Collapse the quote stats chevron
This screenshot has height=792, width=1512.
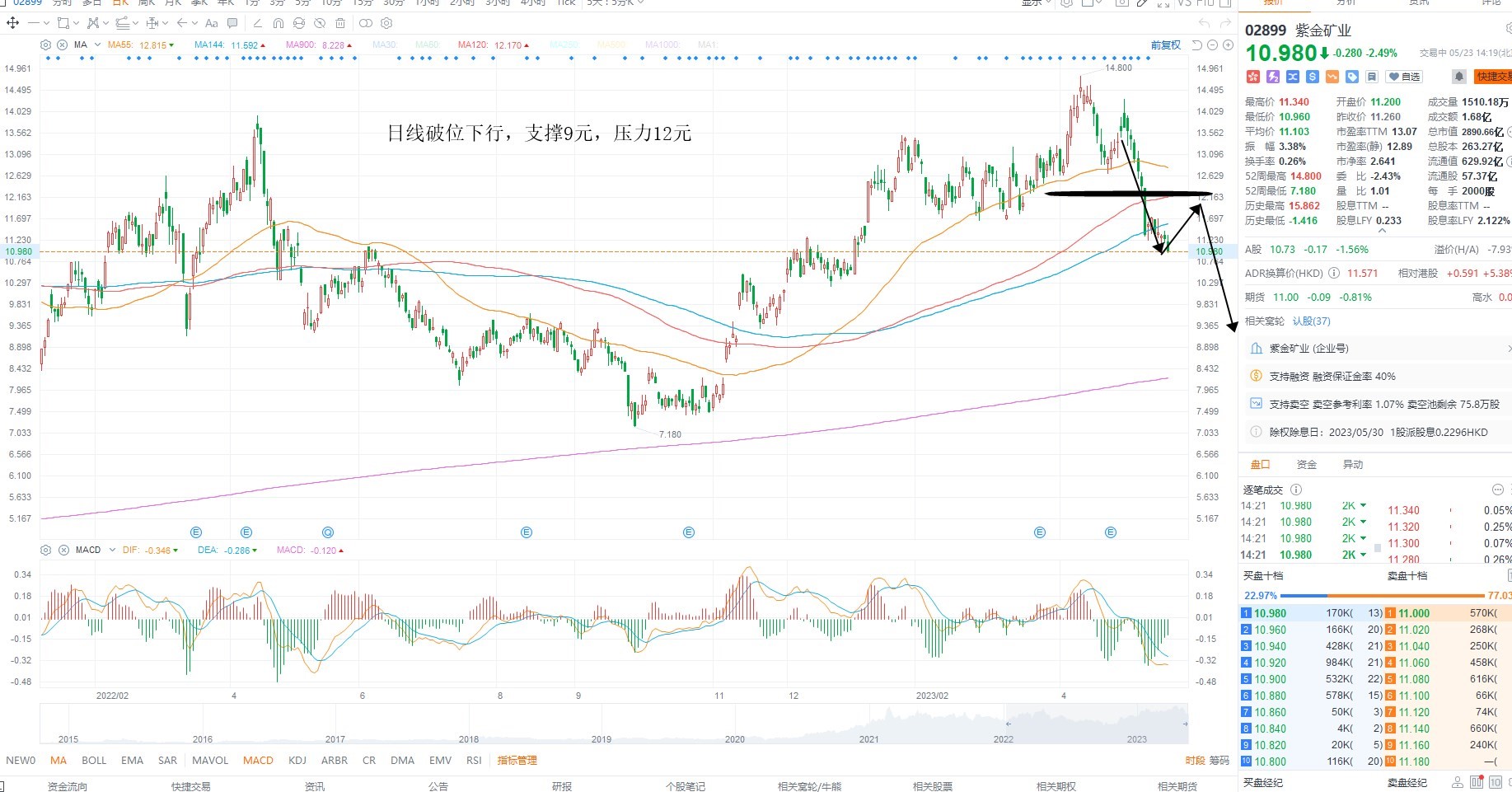pyautogui.click(x=1382, y=232)
